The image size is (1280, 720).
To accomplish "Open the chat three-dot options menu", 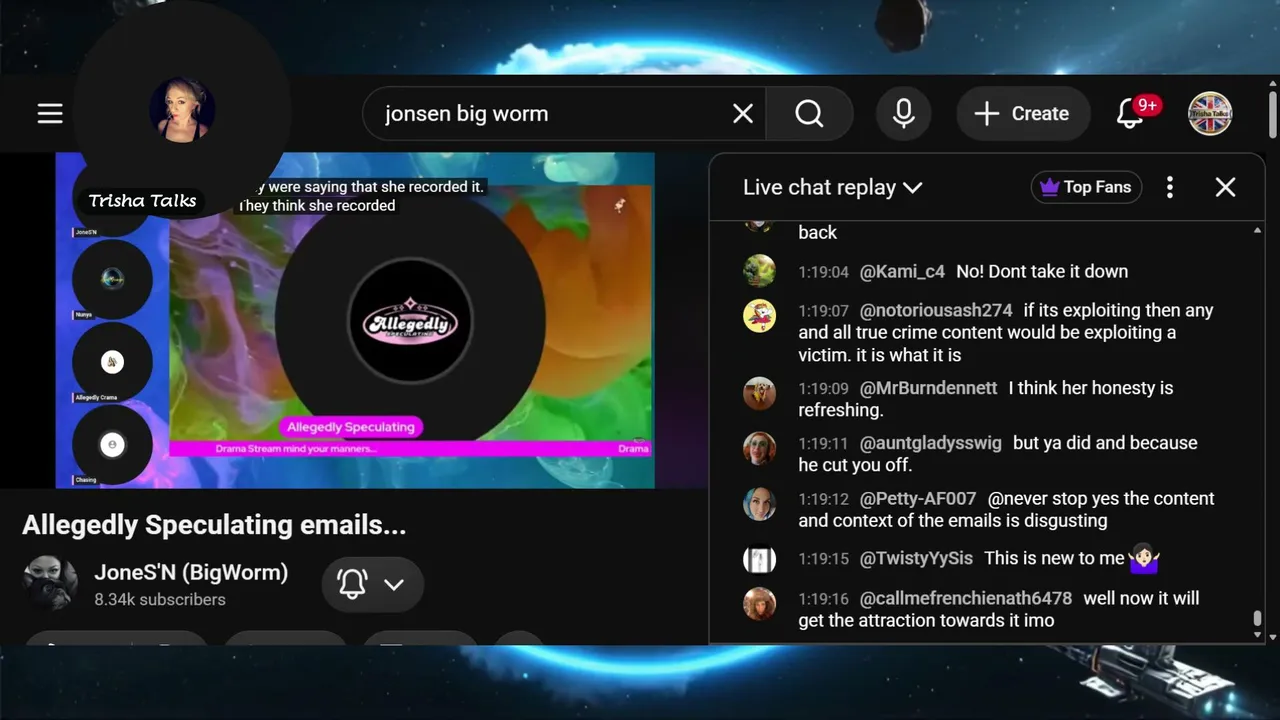I will coord(1170,187).
